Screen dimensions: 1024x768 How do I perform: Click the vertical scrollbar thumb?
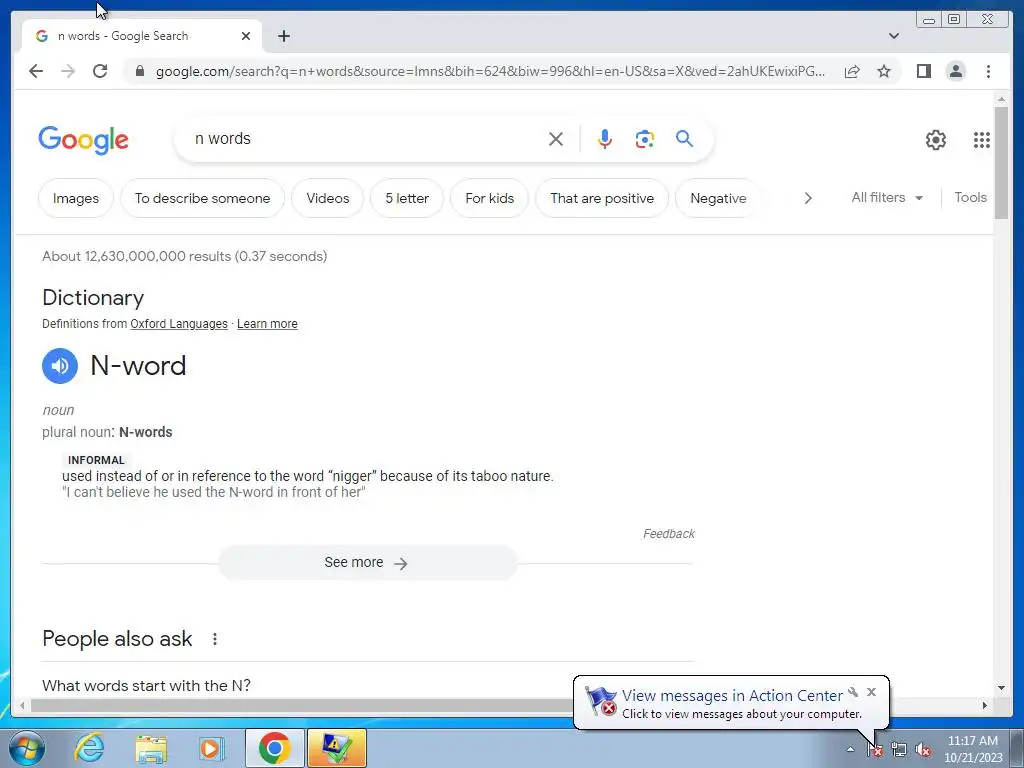[1001, 163]
